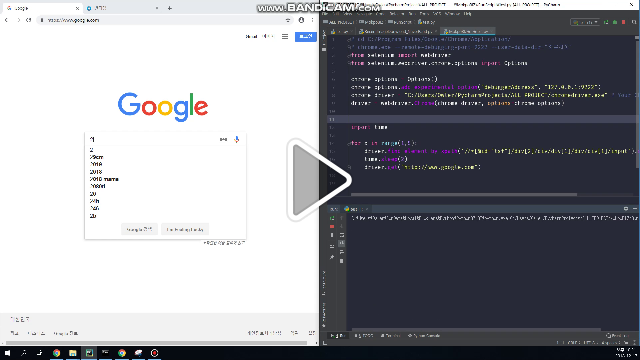The image size is (640, 360).
Task: Click the Chrome address bar URL
Action: tap(73, 20)
